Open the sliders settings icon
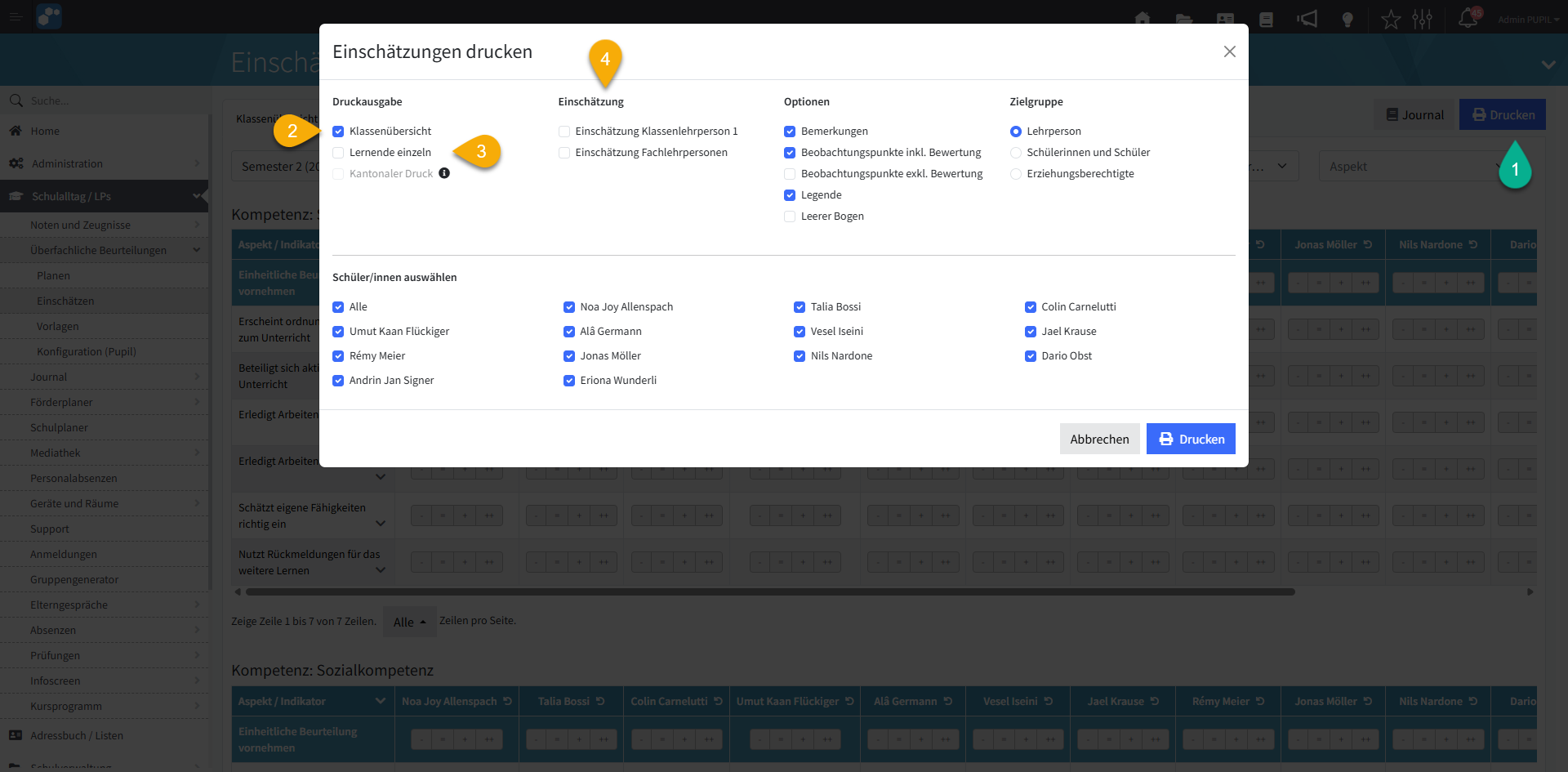The height and width of the screenshot is (772, 1568). [x=1423, y=19]
